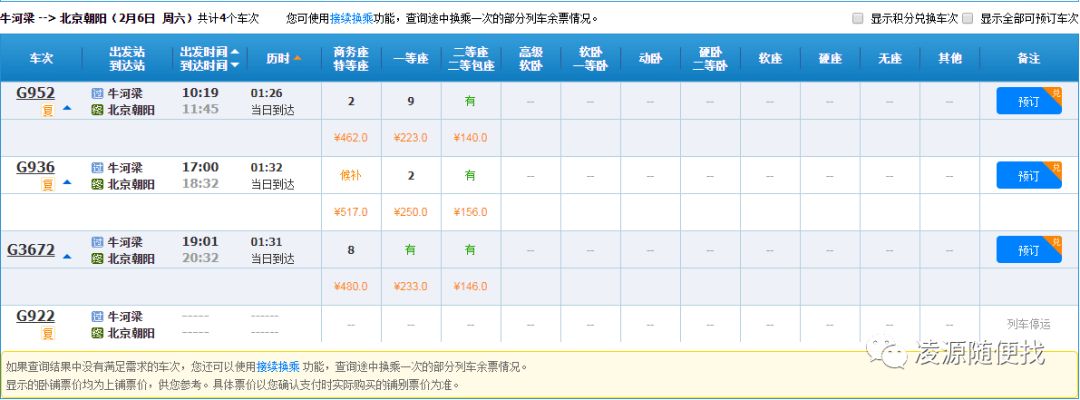Click the 过 station icon in the G922 row
This screenshot has height=400, width=1080.
click(97, 317)
